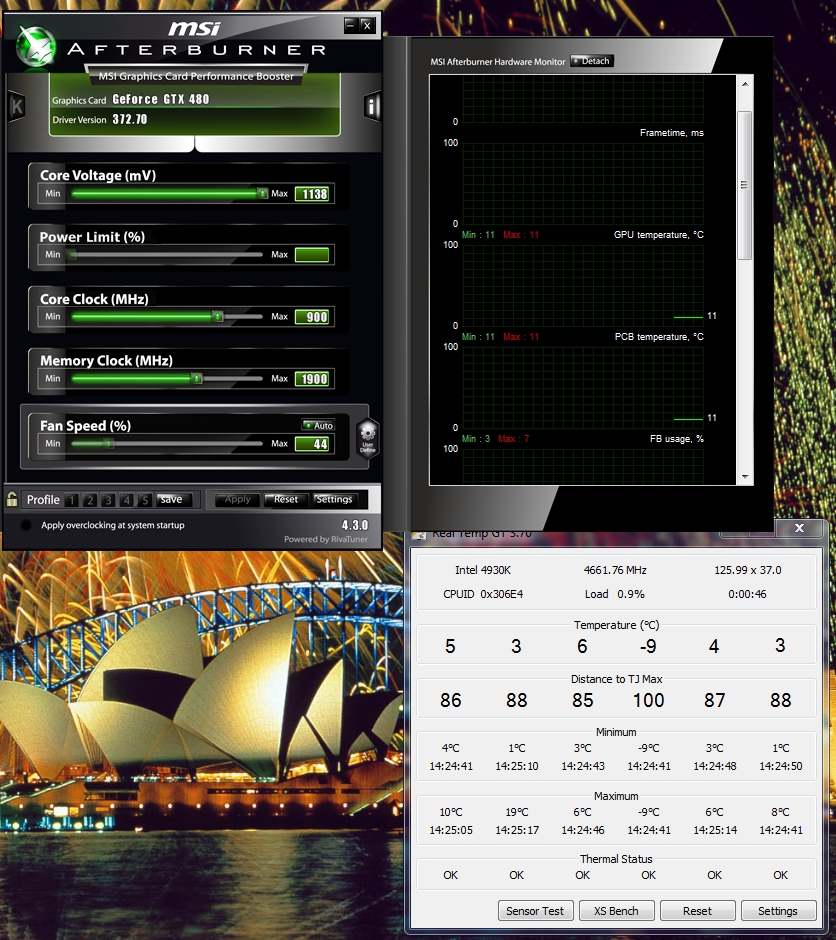Click the Memory Clock value field 1900

[x=312, y=379]
